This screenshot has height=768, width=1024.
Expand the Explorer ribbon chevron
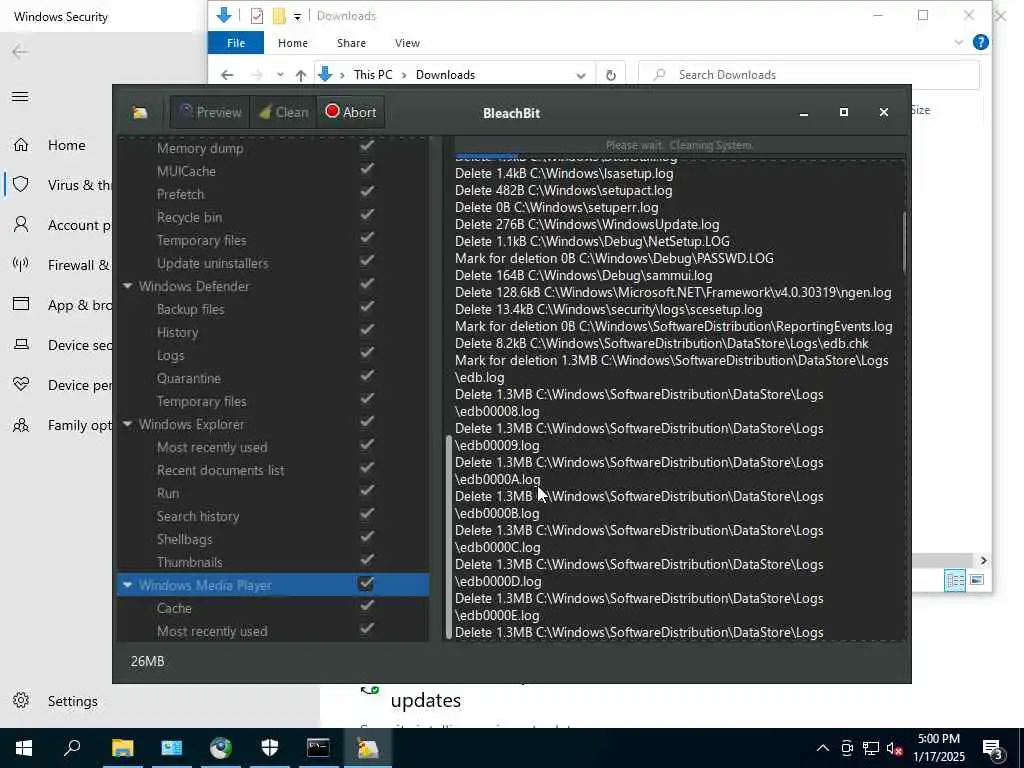[958, 42]
